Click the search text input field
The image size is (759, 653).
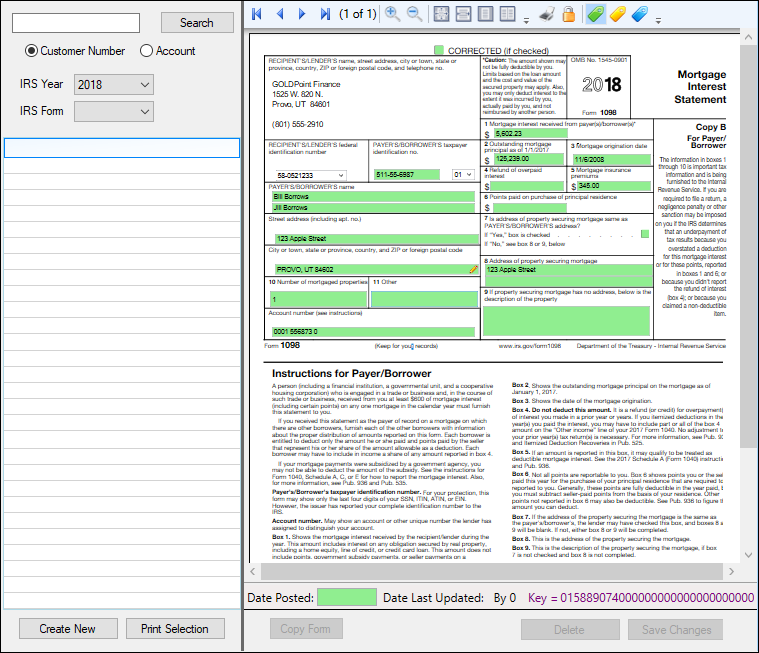click(x=76, y=23)
